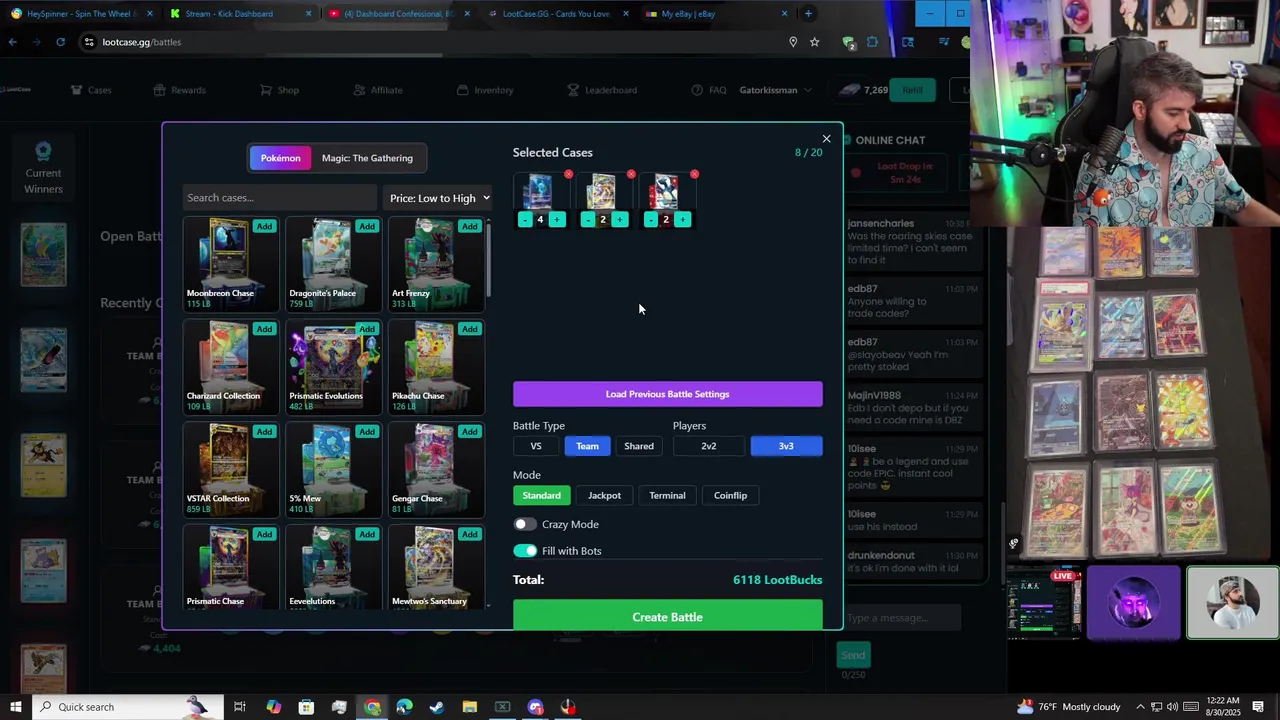Screen dimensions: 1280x720
Task: Add the Dragonite's Palace case
Action: 367,226
